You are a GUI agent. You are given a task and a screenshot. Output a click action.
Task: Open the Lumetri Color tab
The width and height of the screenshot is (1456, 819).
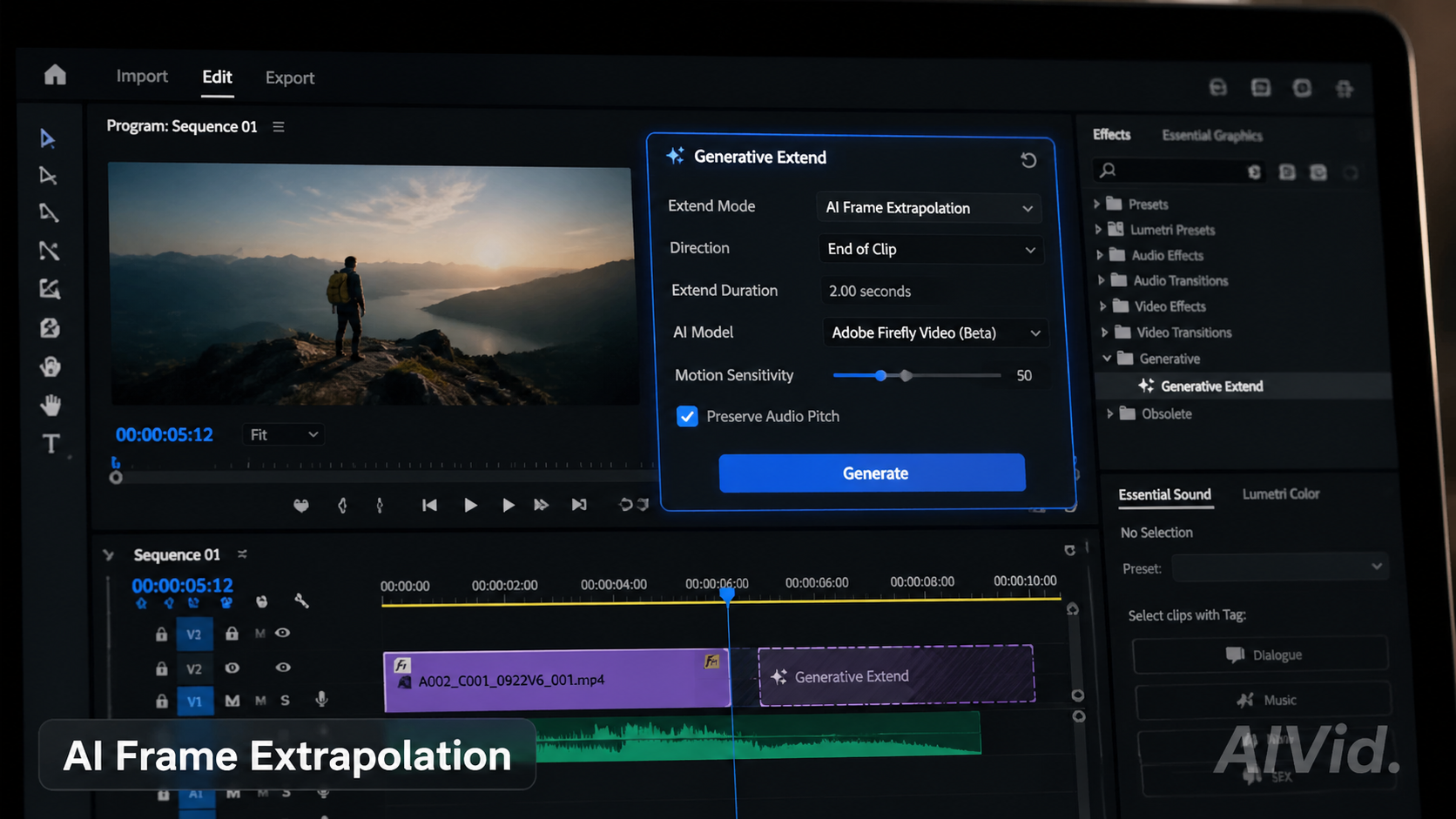(x=1281, y=493)
